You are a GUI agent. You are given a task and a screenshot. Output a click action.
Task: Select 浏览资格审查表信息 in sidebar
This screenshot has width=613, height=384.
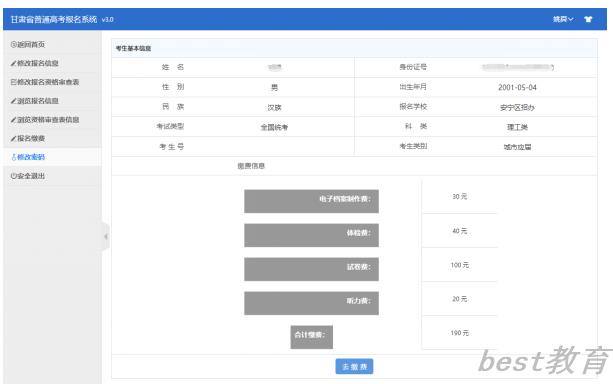[x=45, y=120]
